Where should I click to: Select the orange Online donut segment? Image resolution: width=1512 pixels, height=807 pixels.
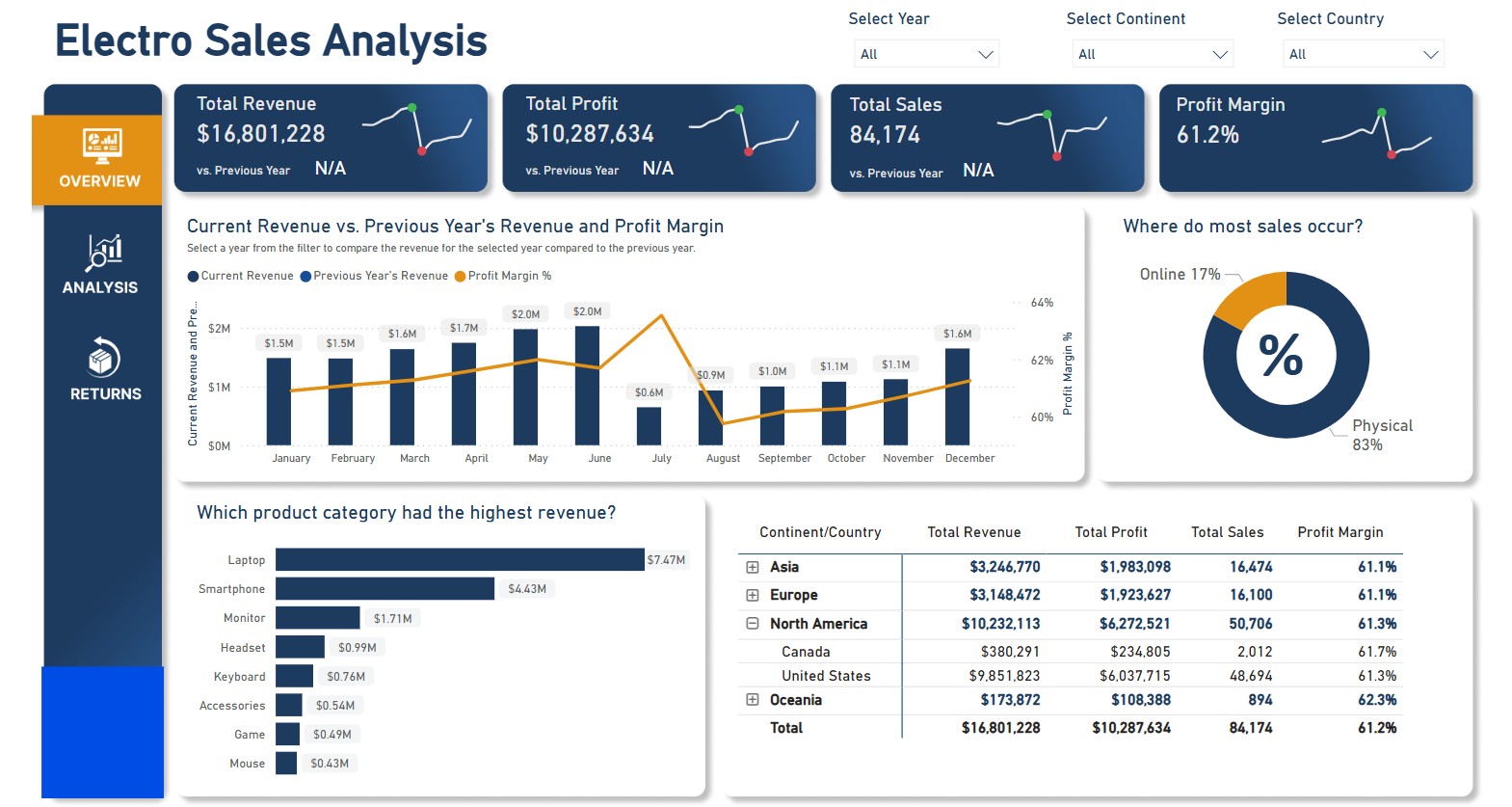[x=1249, y=295]
